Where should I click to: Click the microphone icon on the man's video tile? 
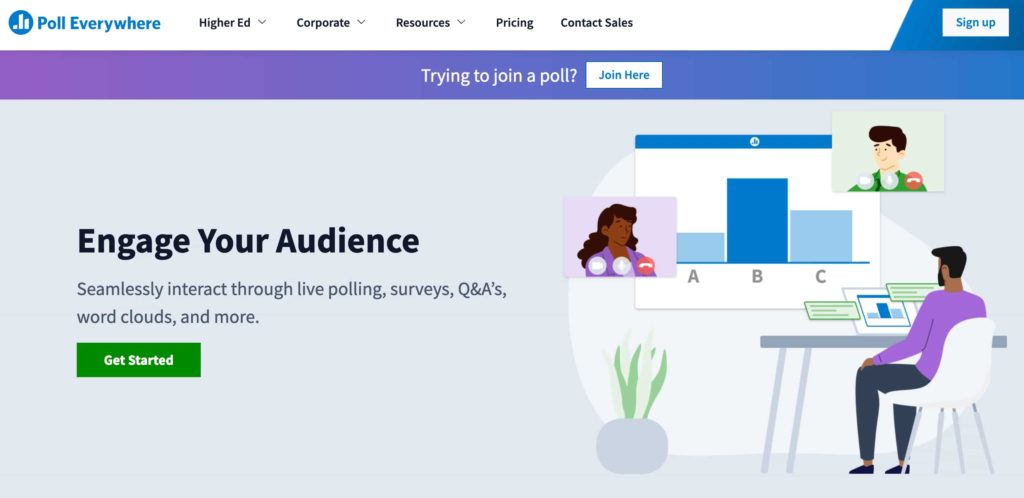tap(889, 181)
